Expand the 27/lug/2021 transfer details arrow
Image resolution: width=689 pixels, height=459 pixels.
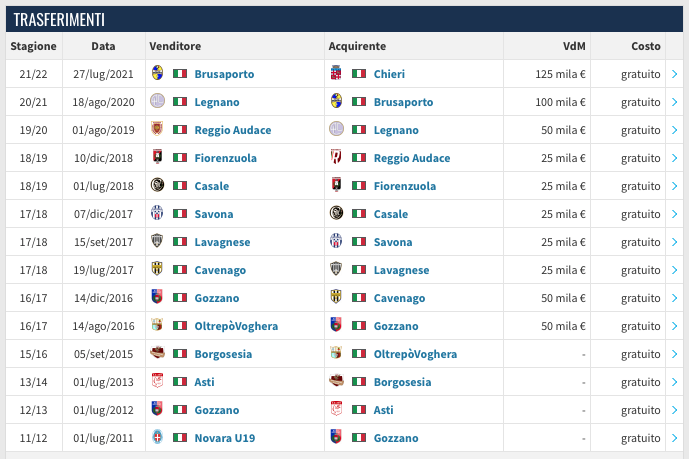tap(675, 74)
